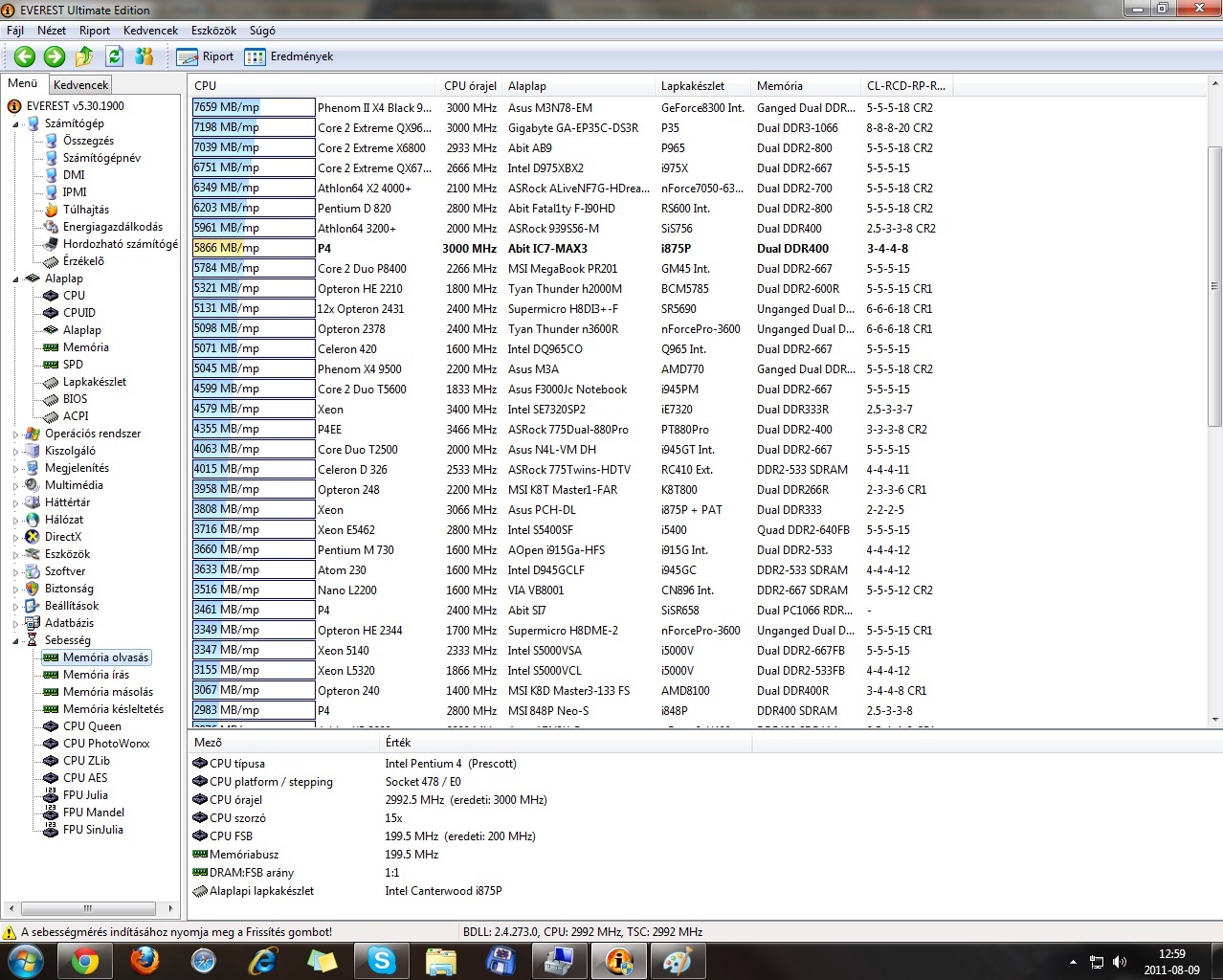Open Firefox from the taskbar
The image size is (1223, 980).
pyautogui.click(x=145, y=960)
